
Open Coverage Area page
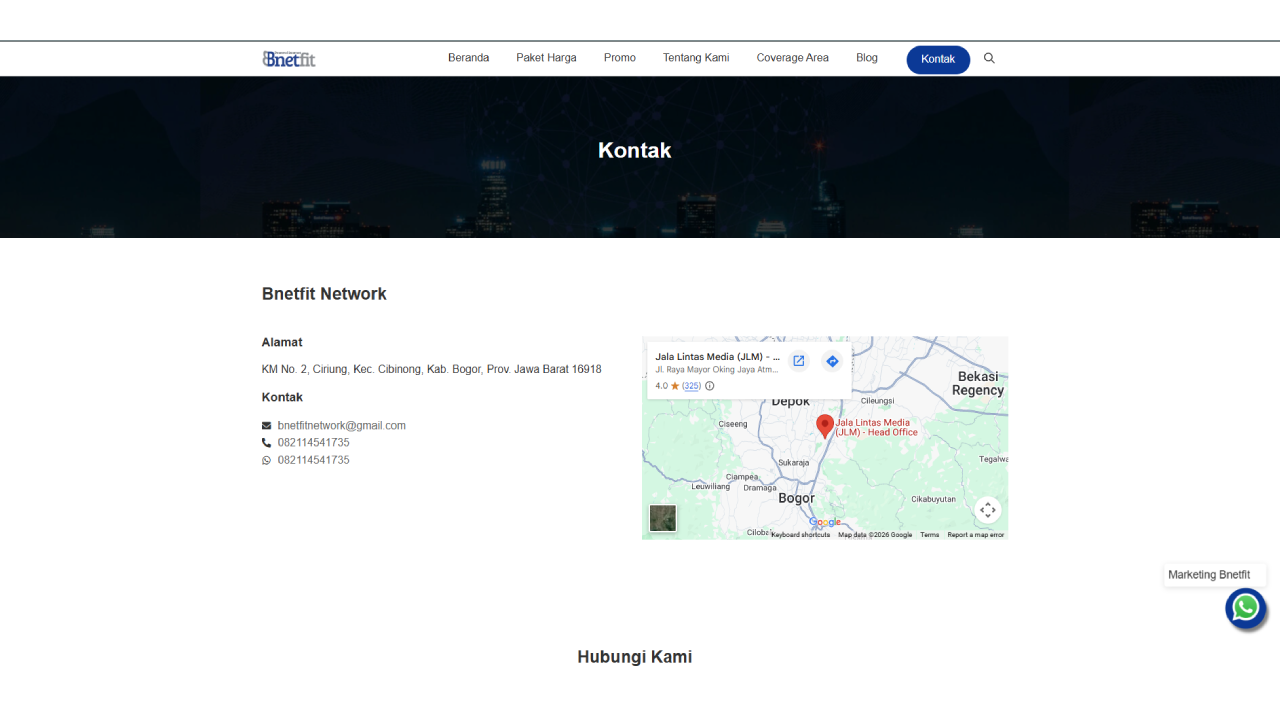coord(793,58)
